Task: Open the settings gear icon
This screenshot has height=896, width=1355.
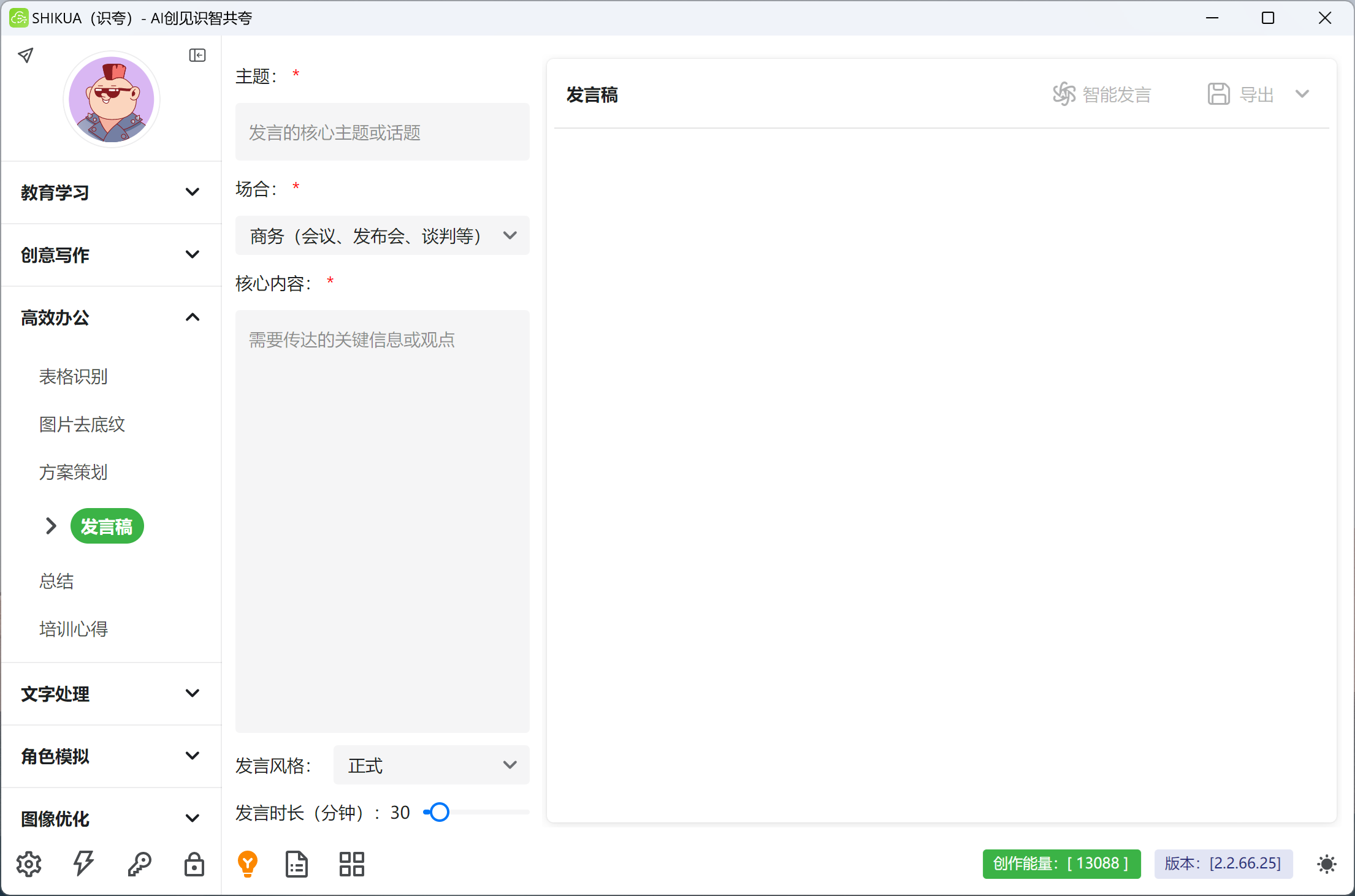Action: tap(29, 864)
